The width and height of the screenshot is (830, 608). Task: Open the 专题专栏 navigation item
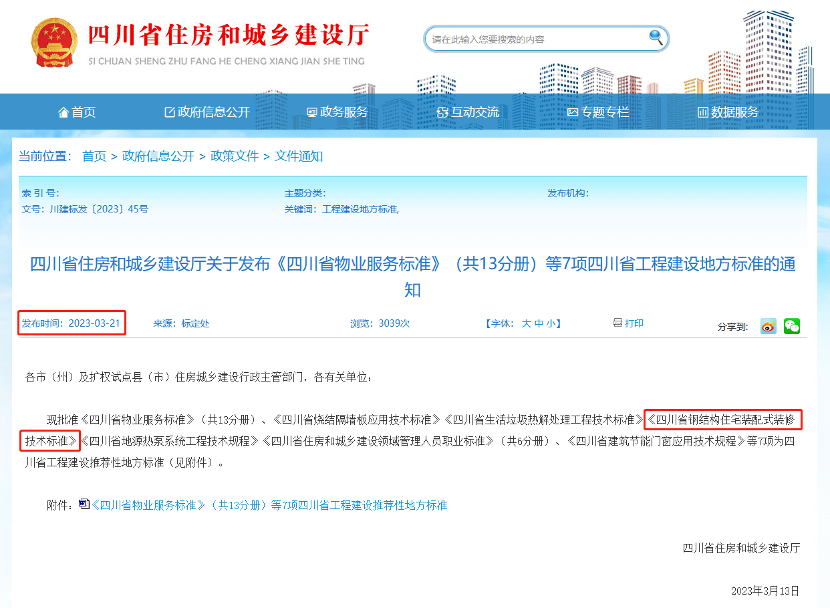[598, 113]
